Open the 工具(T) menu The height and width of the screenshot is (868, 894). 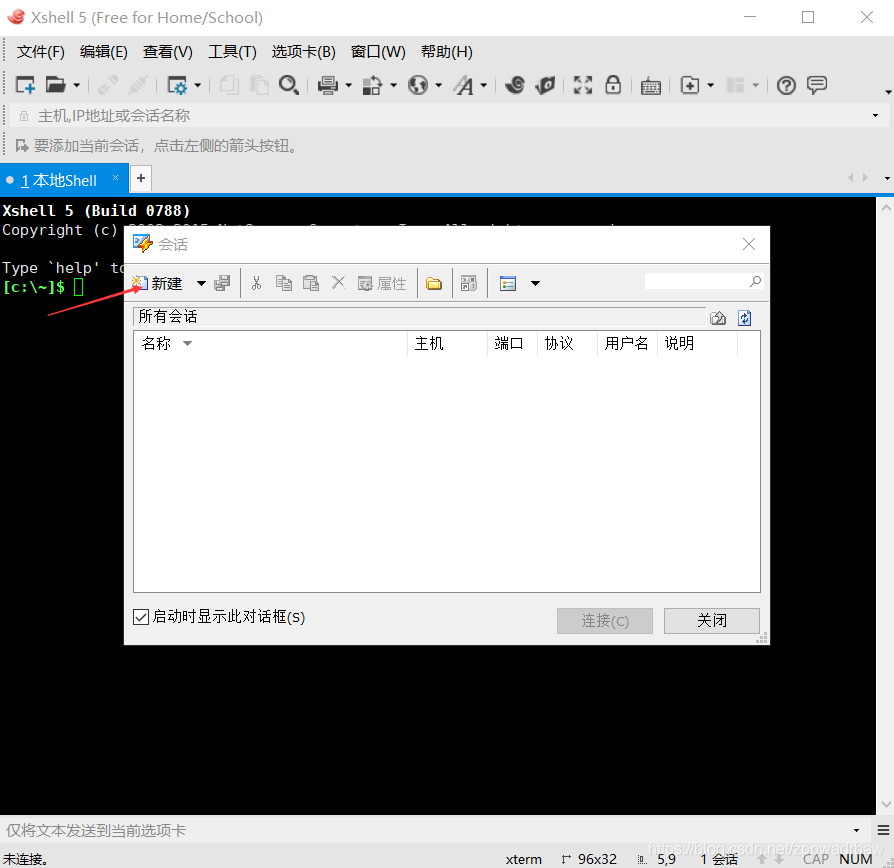(x=232, y=52)
